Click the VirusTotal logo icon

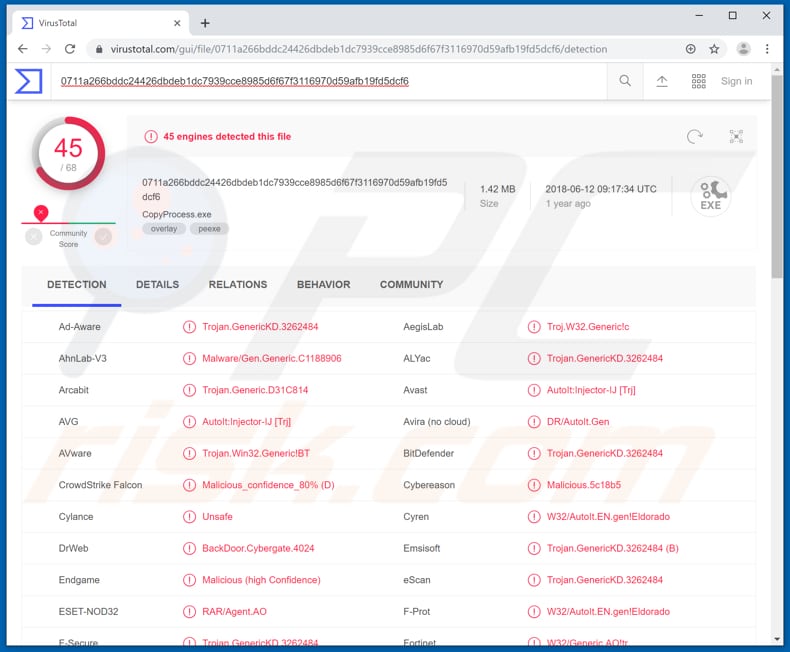click(x=29, y=81)
